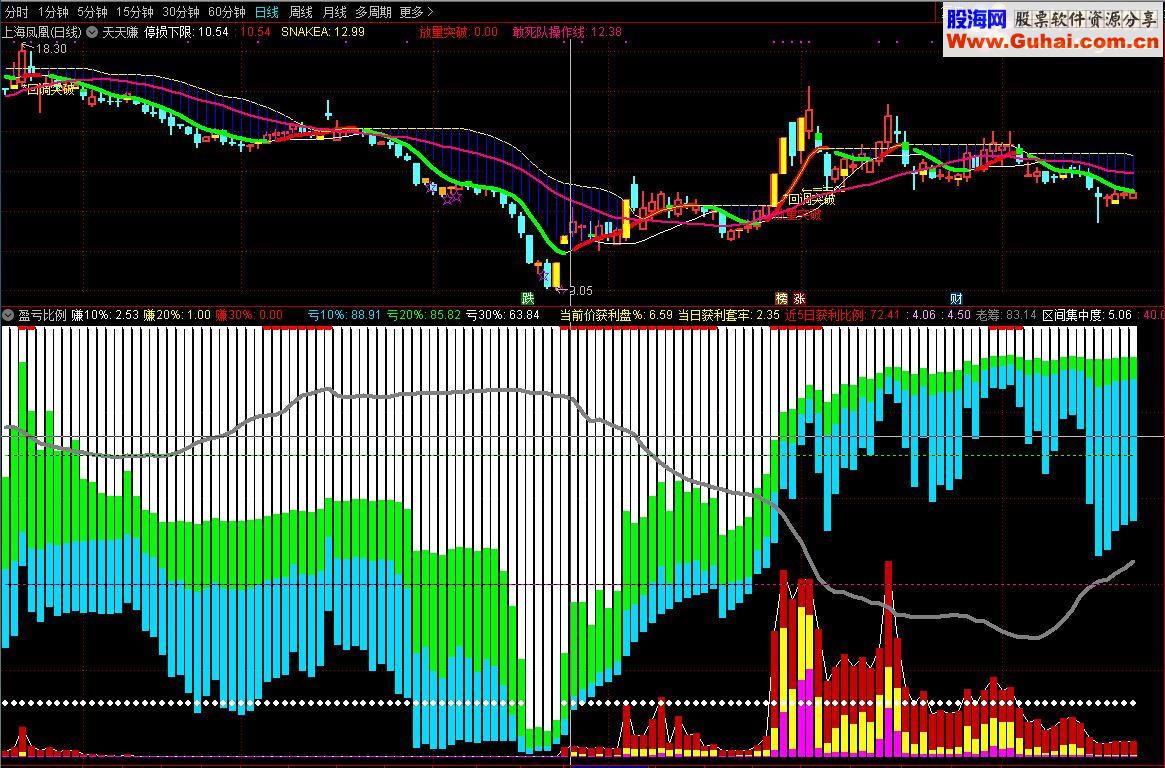The width and height of the screenshot is (1165, 768).
Task: Select the 盈亏比例 indicator name
Action: tap(42, 315)
